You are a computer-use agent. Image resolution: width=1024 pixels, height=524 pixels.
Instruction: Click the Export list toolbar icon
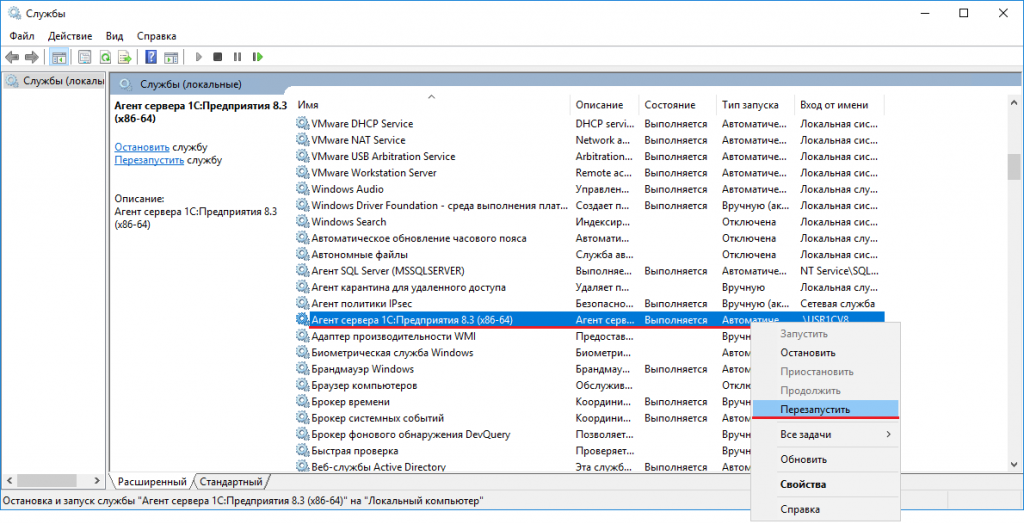(x=125, y=57)
